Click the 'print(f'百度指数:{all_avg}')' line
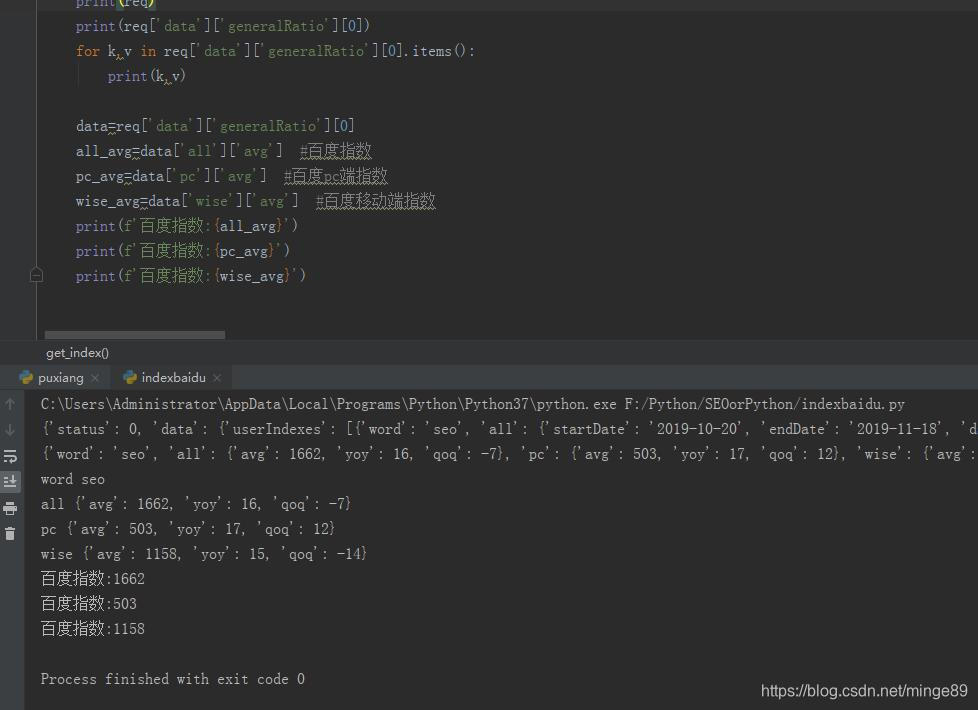This screenshot has height=710, width=978. pos(186,226)
